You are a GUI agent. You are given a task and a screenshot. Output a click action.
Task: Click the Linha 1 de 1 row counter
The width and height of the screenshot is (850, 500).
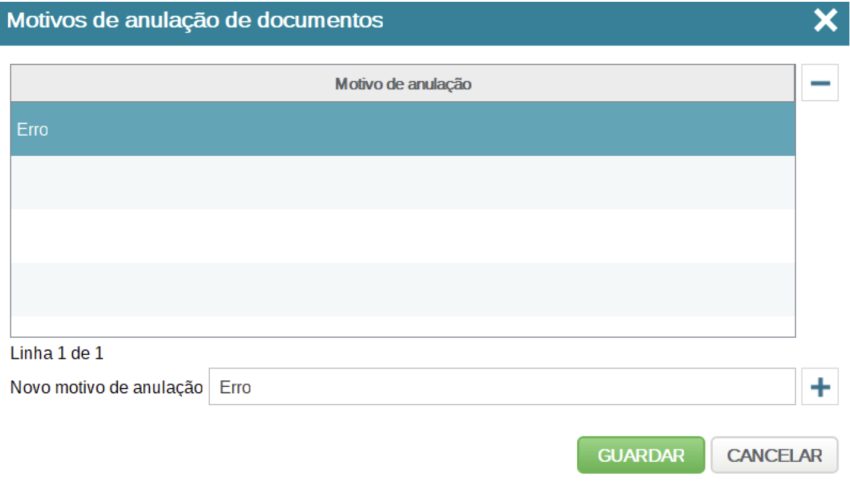[57, 353]
